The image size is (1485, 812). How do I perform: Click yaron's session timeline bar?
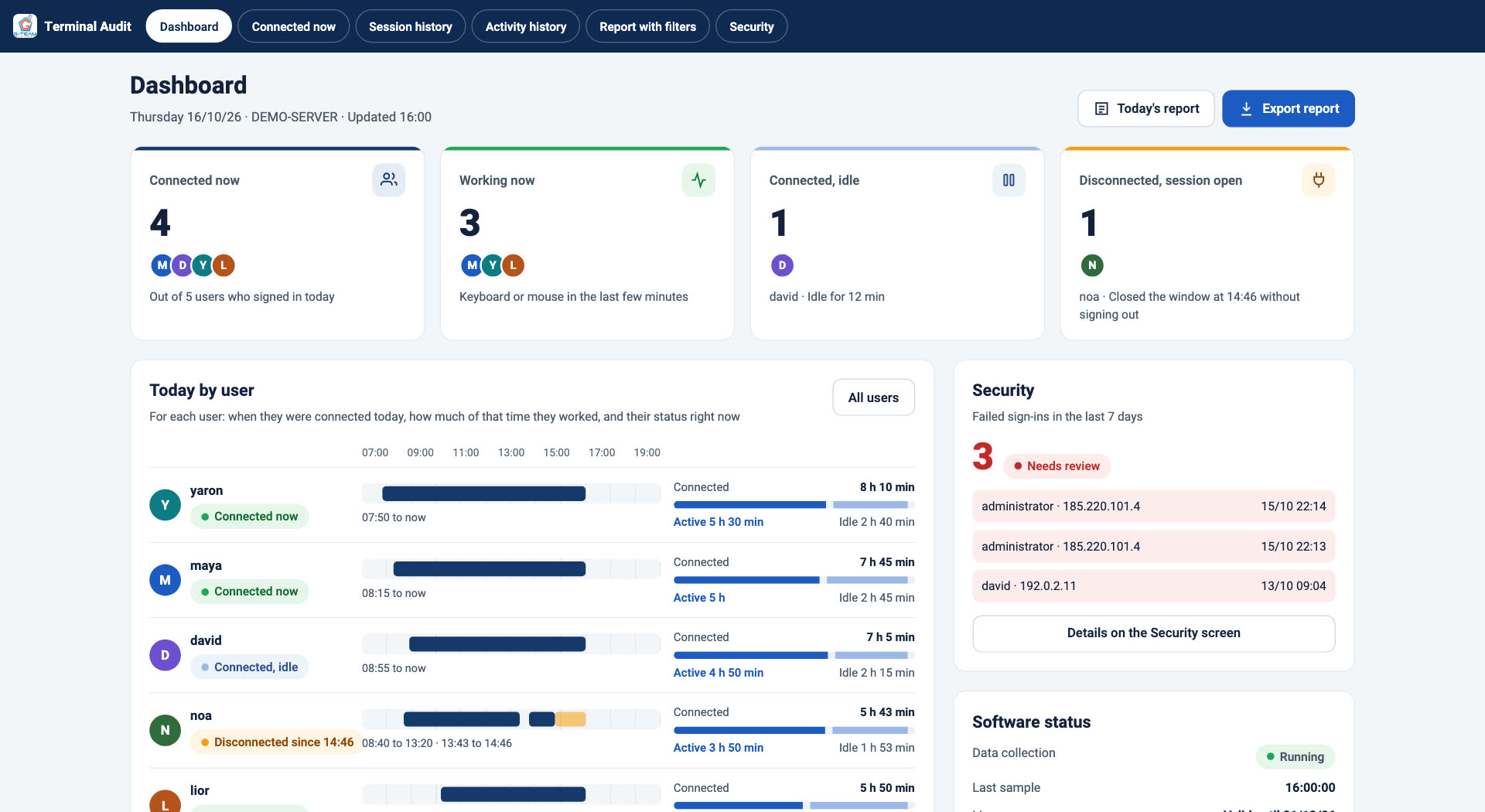click(x=483, y=493)
